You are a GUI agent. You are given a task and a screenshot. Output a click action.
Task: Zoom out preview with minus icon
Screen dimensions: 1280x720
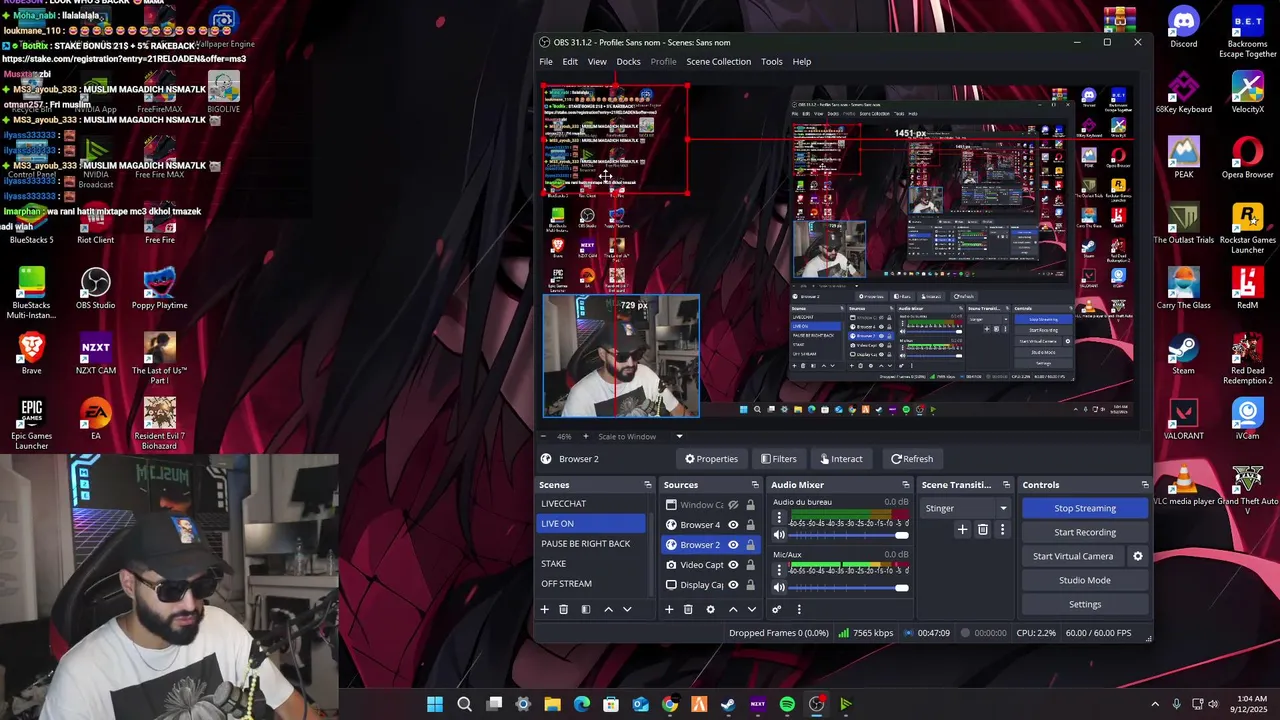pyautogui.click(x=544, y=436)
